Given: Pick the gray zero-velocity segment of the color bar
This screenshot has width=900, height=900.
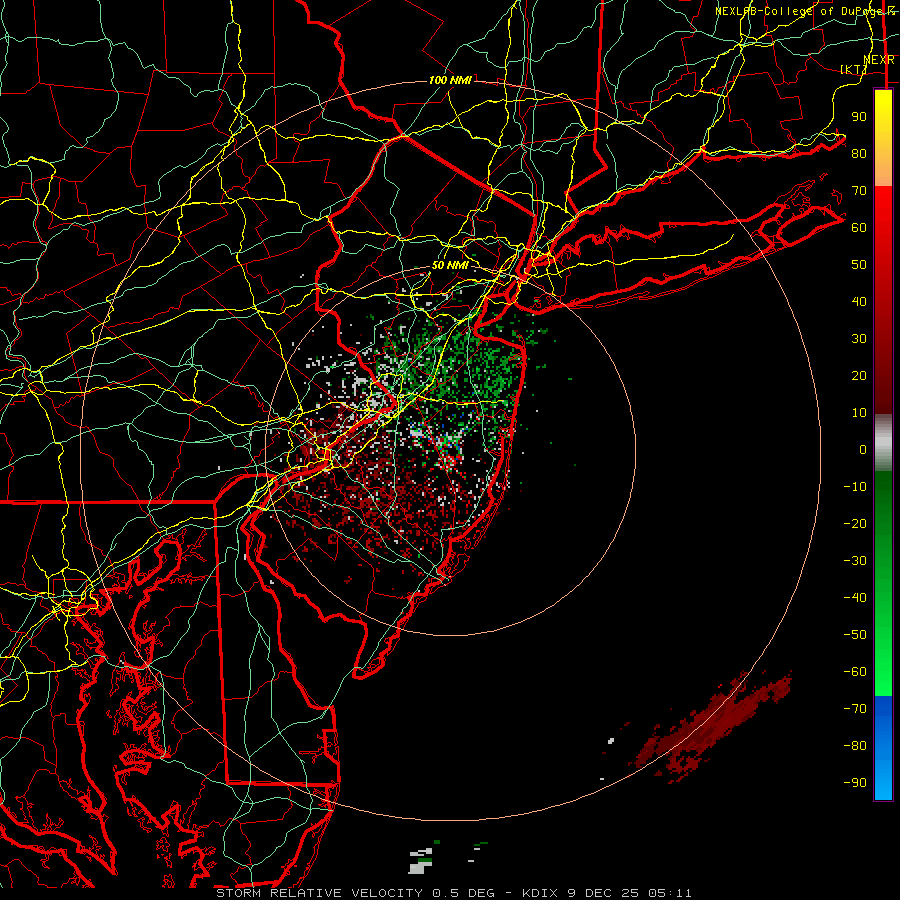Looking at the screenshot, I should pos(883,443).
